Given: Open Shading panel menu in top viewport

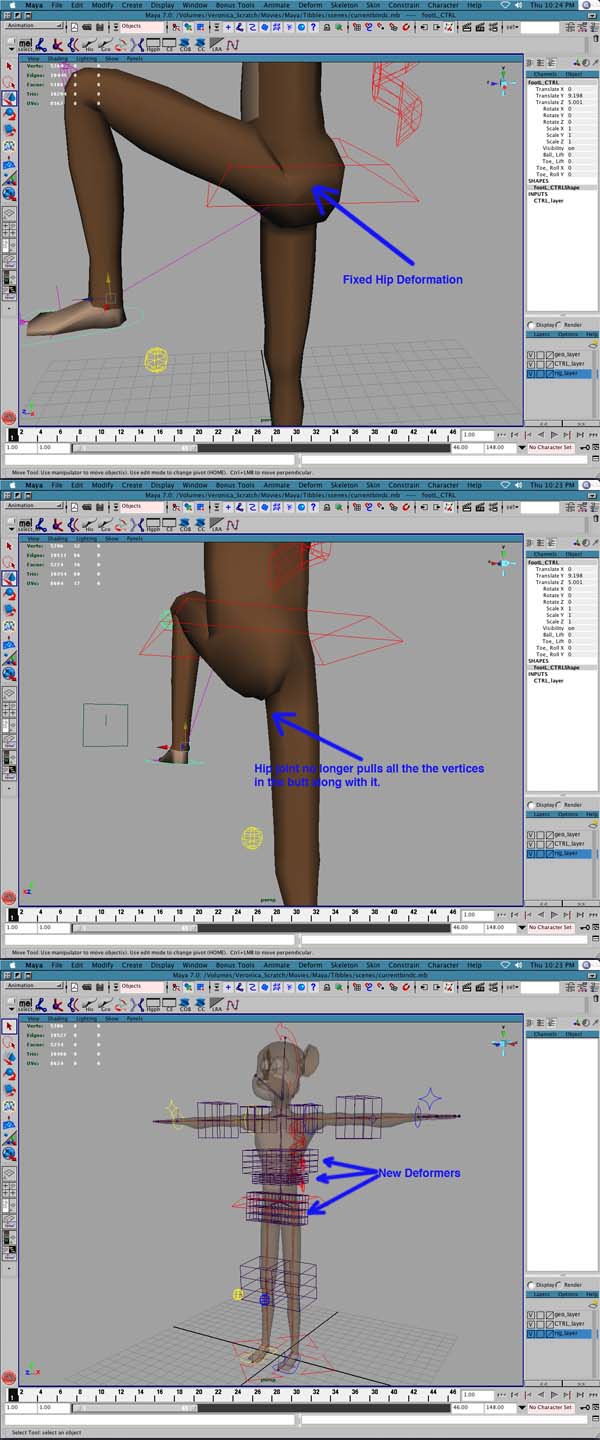Looking at the screenshot, I should point(59,58).
